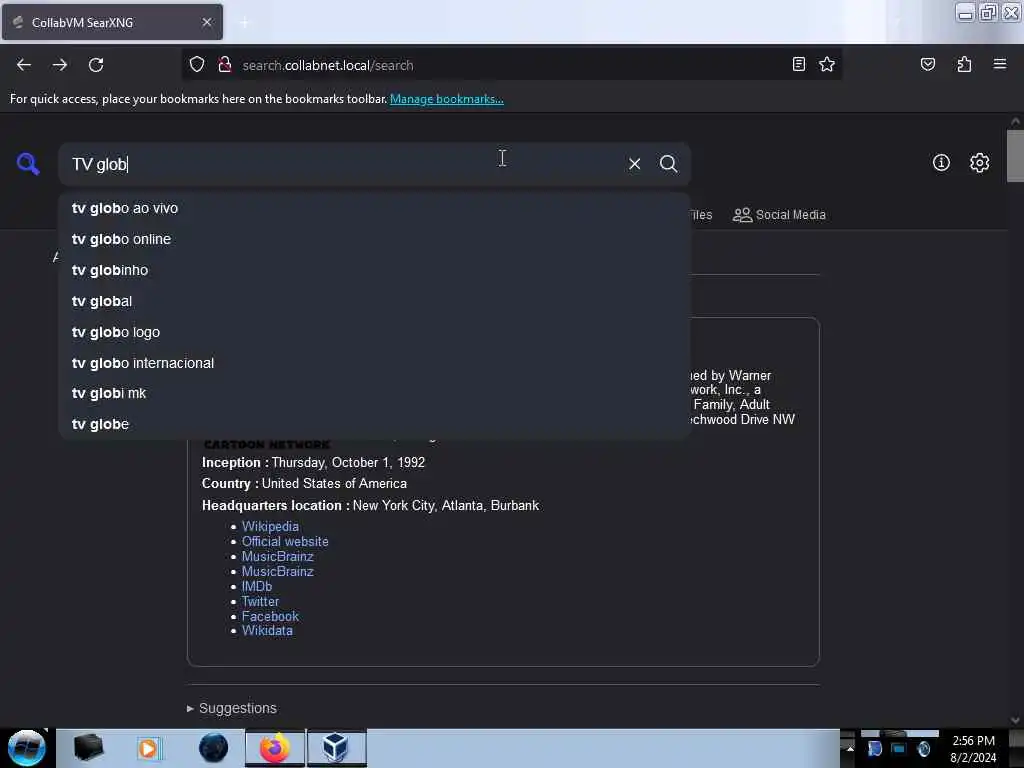
Task: Click the page vertical scrollbar thumb
Action: [1015, 156]
